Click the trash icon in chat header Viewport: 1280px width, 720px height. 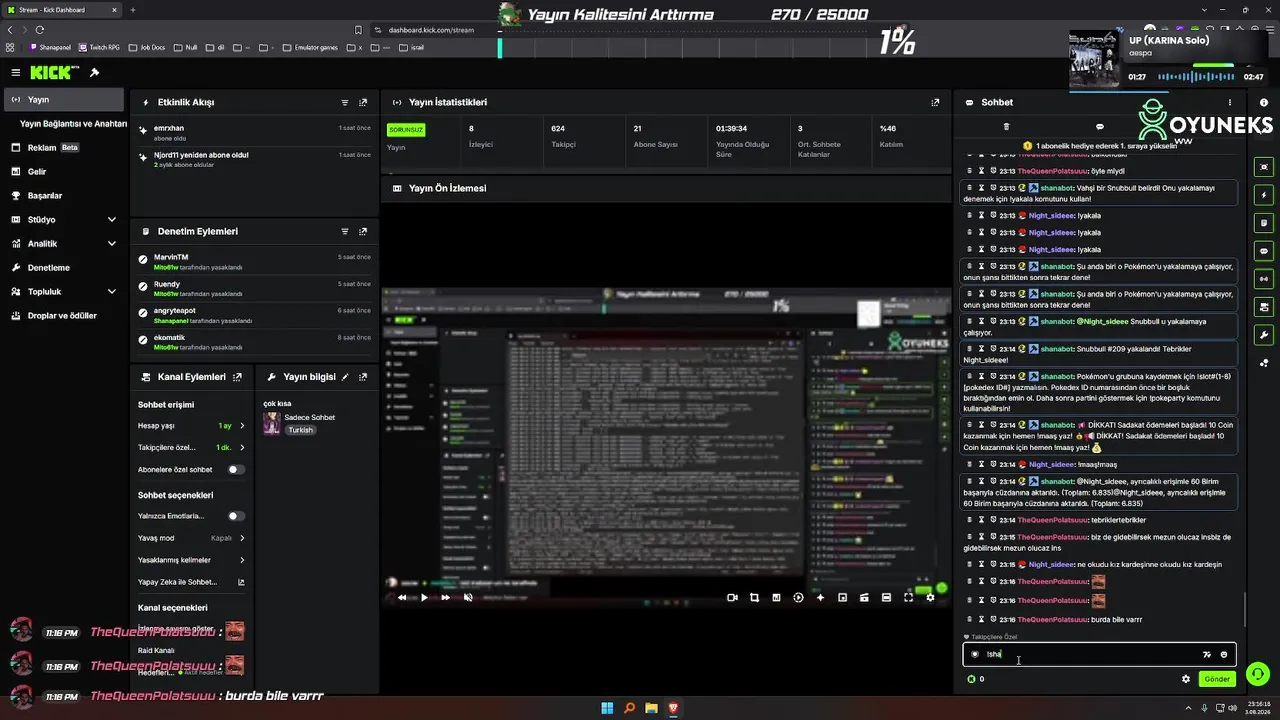click(x=1006, y=127)
